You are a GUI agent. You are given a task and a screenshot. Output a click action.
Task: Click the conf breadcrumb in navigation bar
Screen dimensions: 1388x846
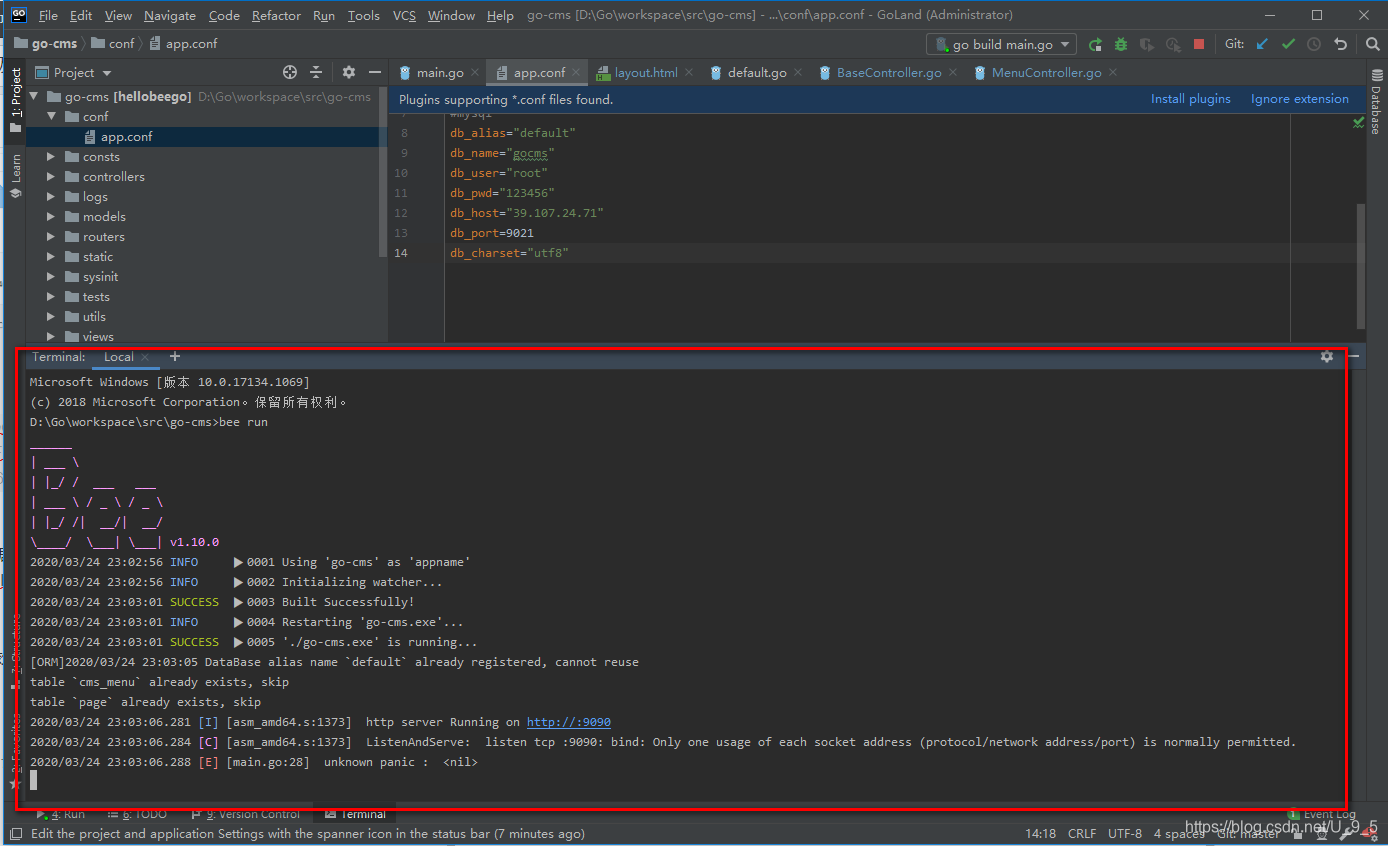[x=112, y=44]
